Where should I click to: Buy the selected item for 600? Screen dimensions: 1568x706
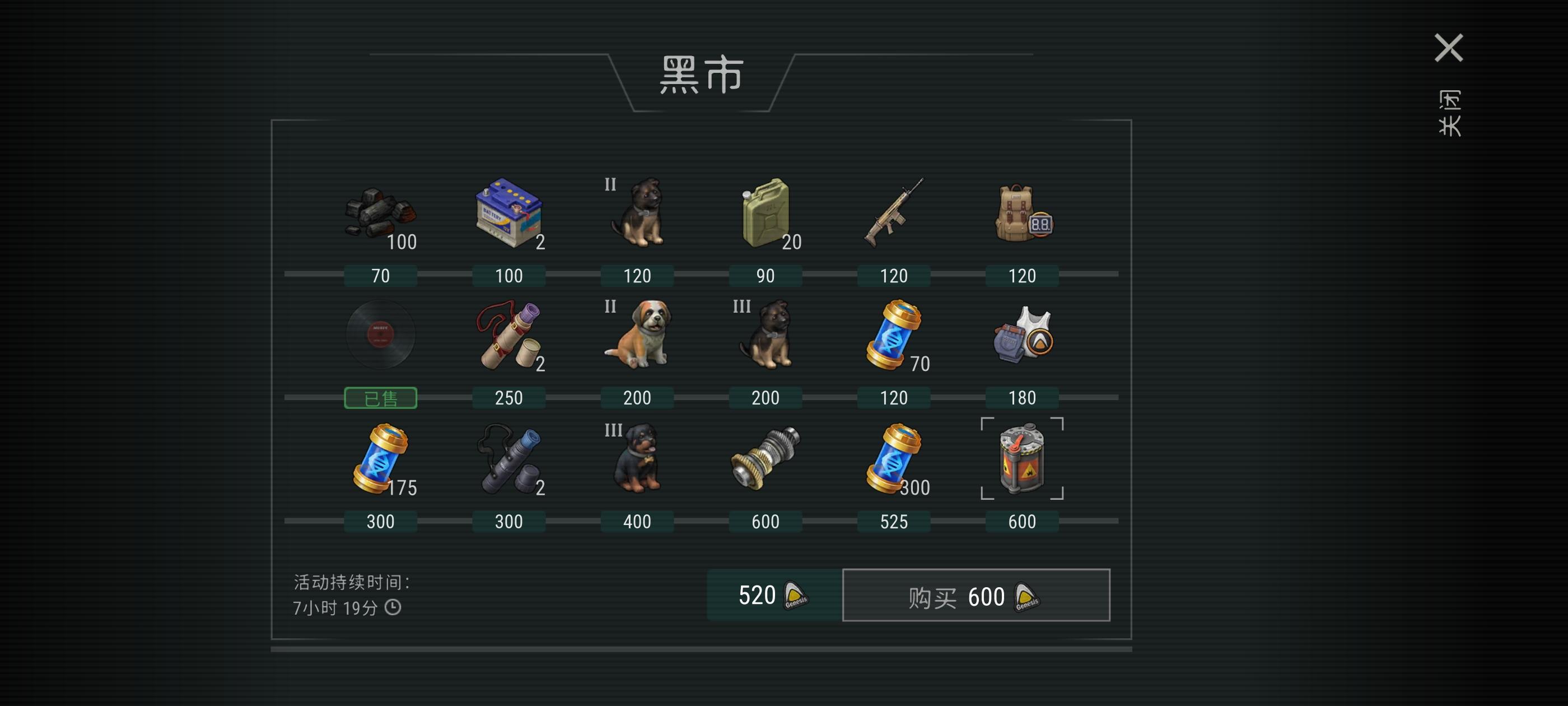pyautogui.click(x=976, y=595)
